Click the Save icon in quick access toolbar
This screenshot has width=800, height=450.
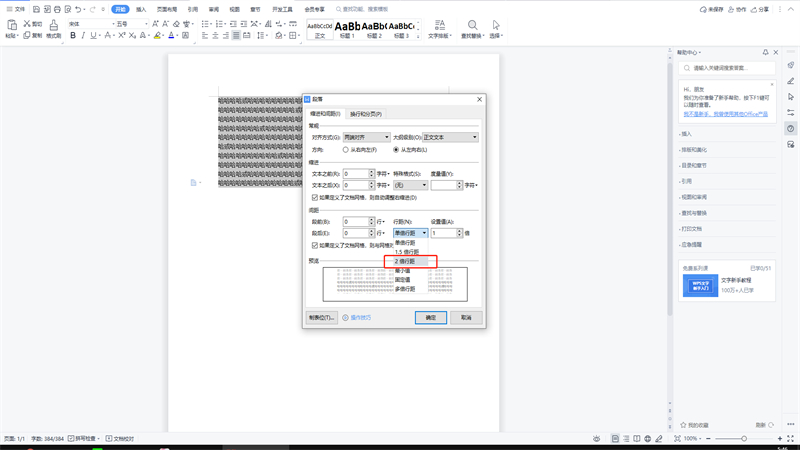click(x=36, y=9)
